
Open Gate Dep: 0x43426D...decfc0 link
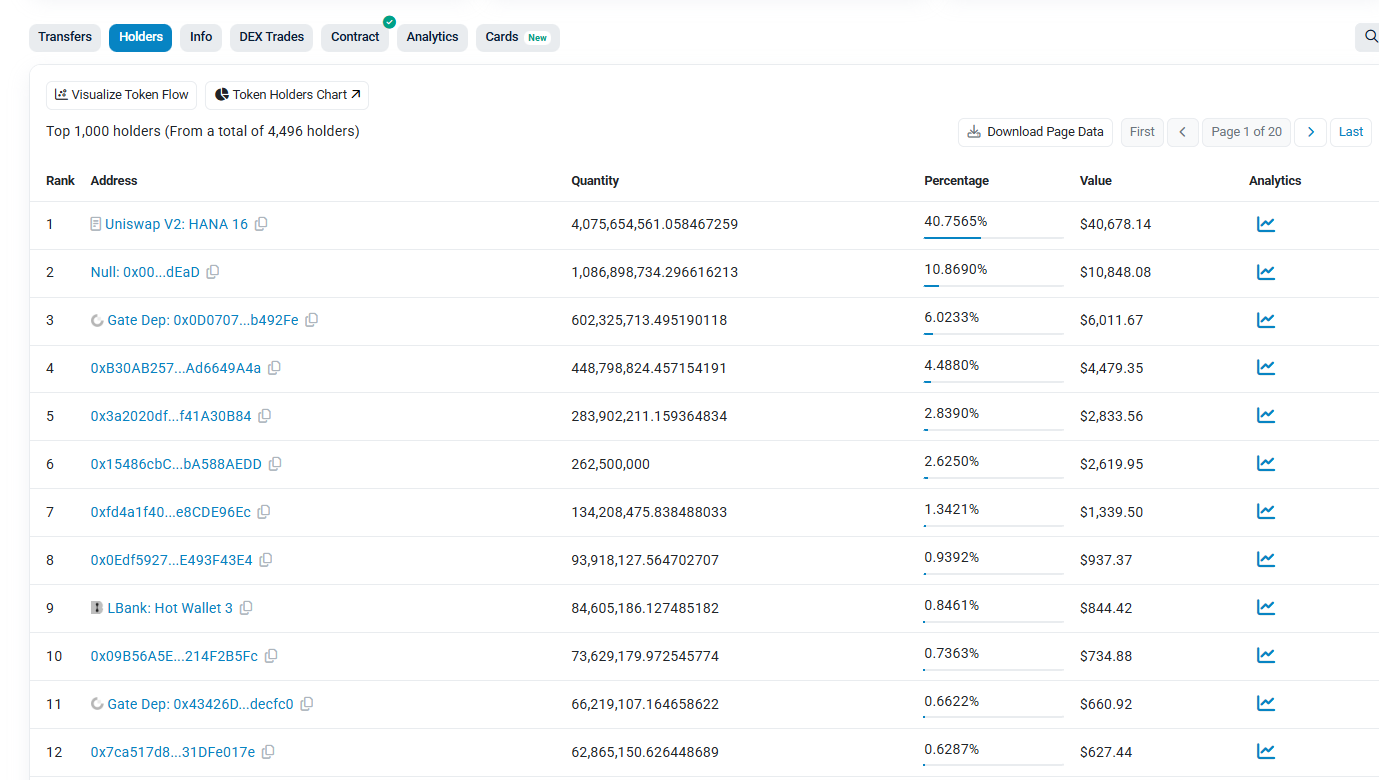coord(201,704)
